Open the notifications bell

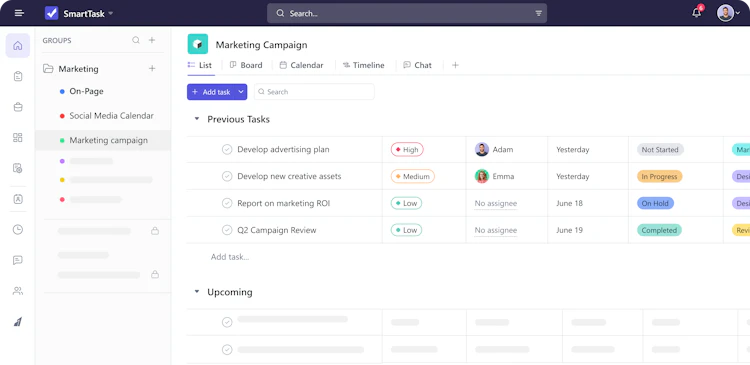tap(696, 13)
